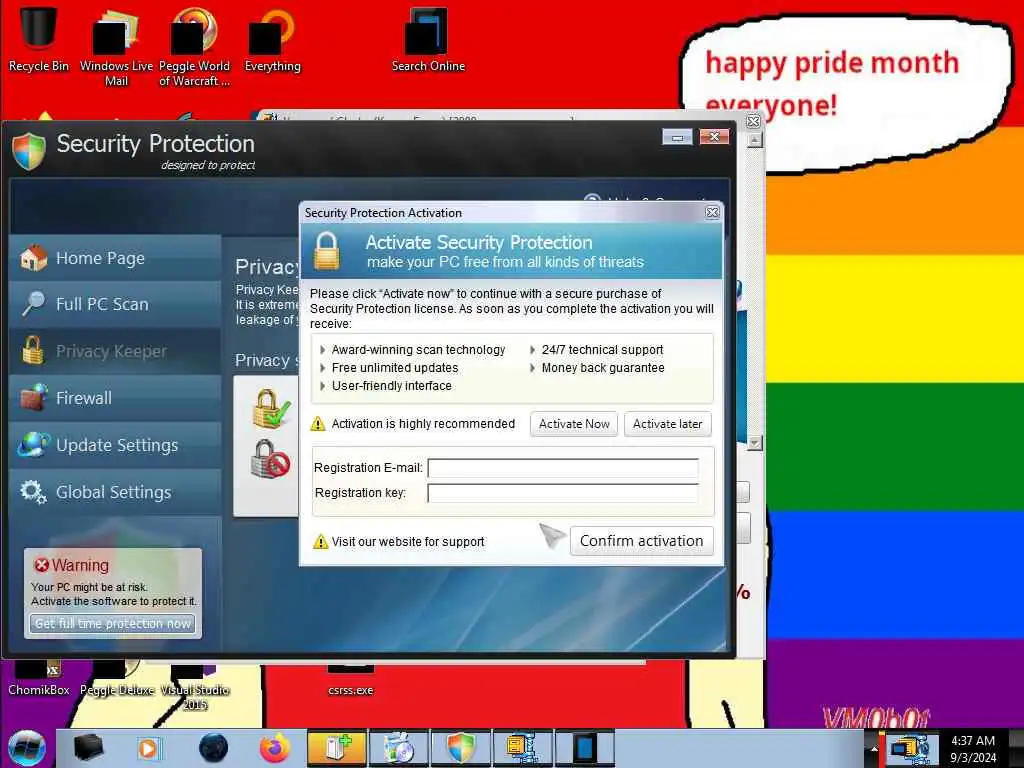Click User-friendly interface text
The width and height of the screenshot is (1024, 768).
(391, 386)
